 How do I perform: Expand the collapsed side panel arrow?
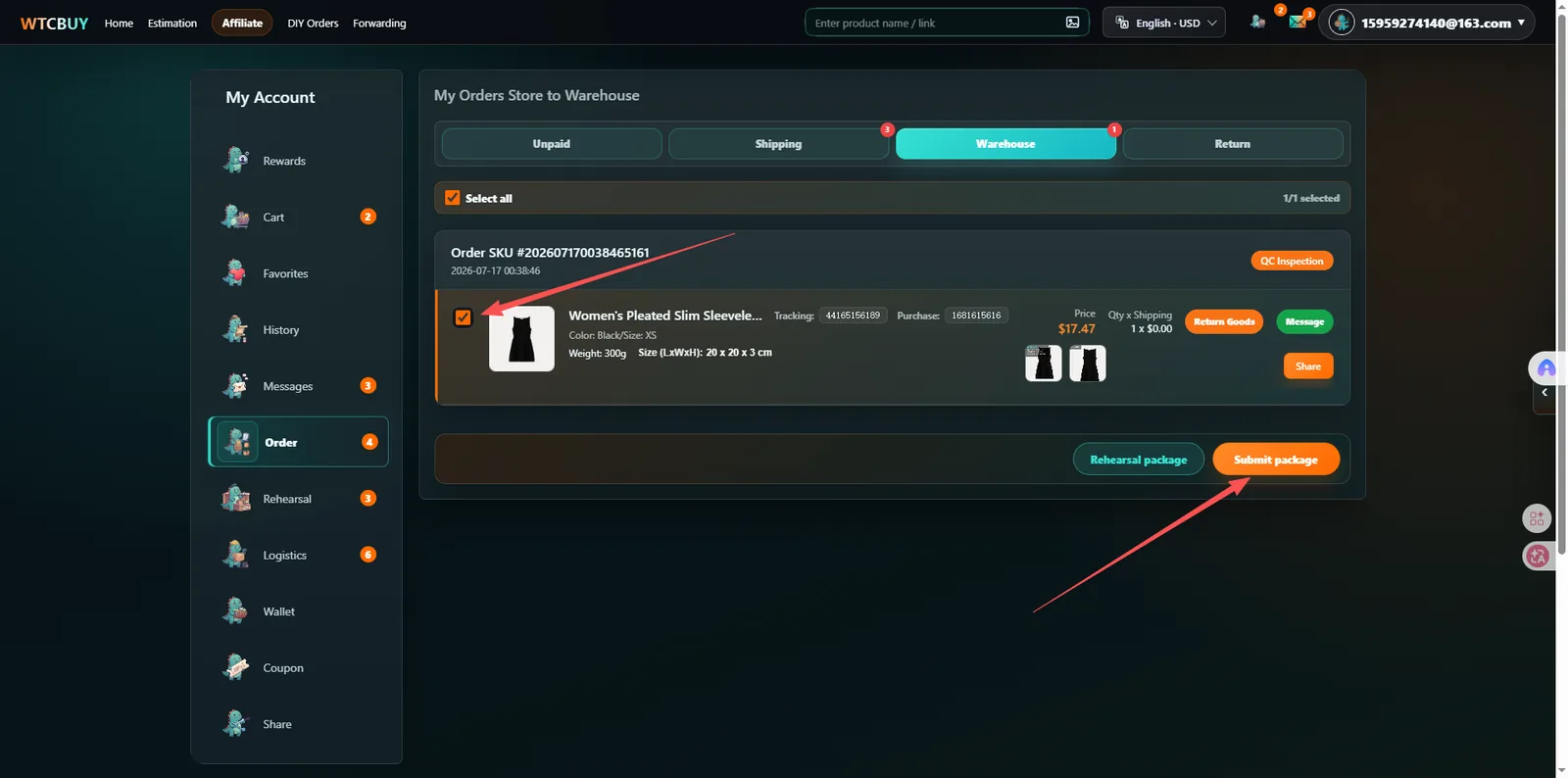tap(1544, 393)
